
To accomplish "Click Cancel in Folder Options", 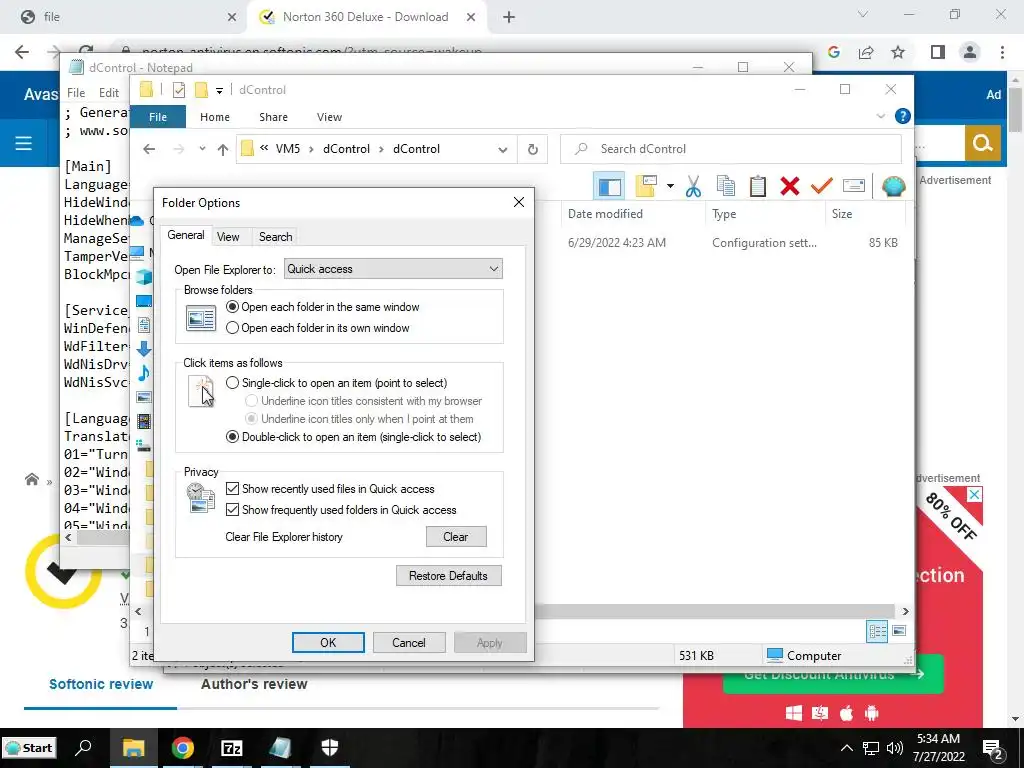I will [409, 643].
